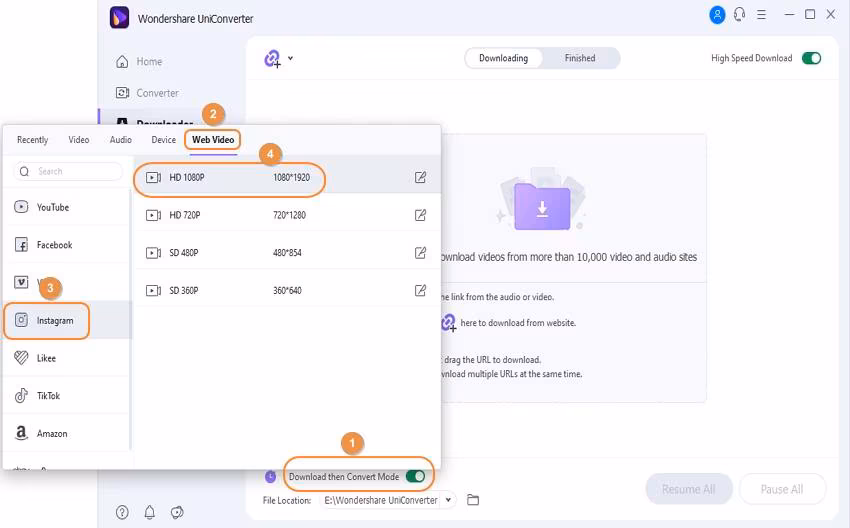
Task: Select the Device format tab
Action: click(163, 140)
